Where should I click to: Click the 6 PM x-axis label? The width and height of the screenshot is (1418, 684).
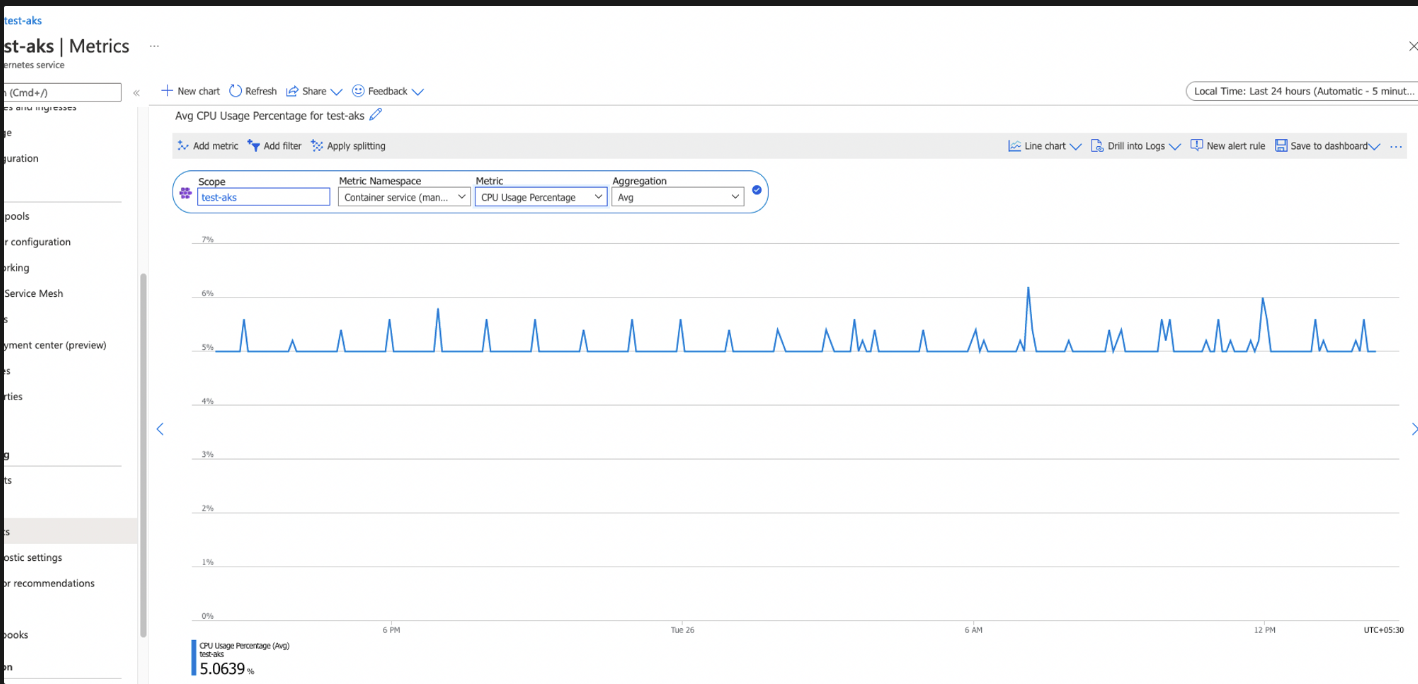click(x=391, y=630)
